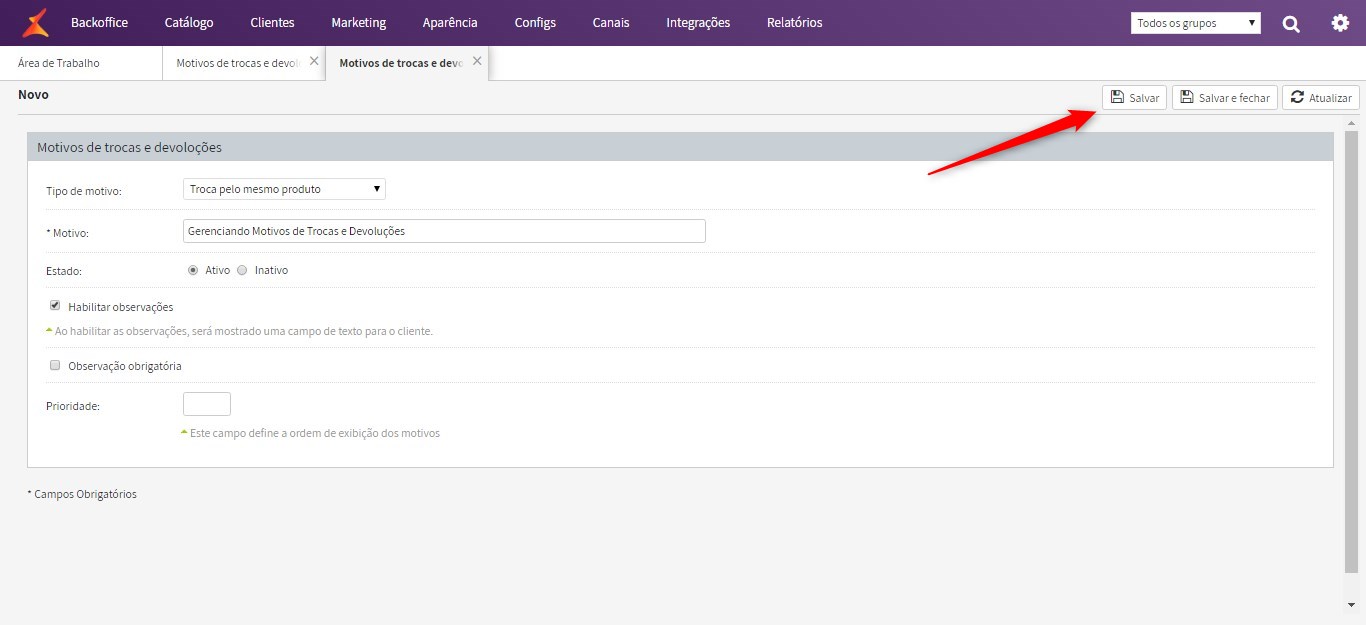This screenshot has height=625, width=1366.
Task: Click the scrollbar down arrow
Action: point(1352,605)
